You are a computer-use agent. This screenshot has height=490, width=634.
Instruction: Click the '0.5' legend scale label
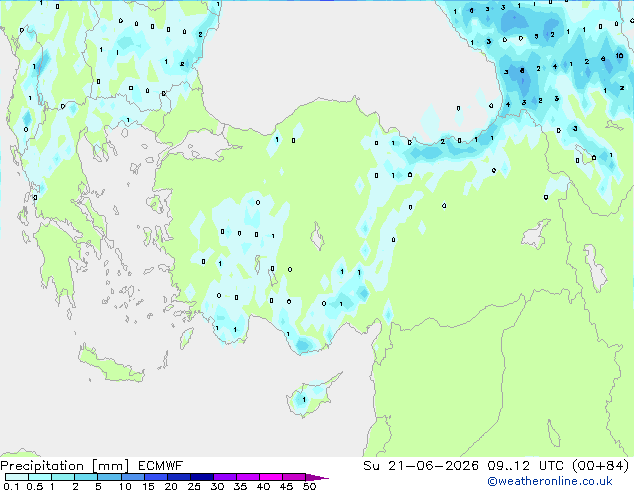35,486
